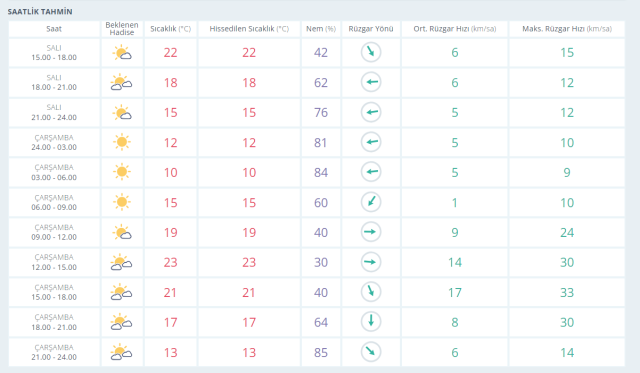Select the ÇARŞAMBA 09.00 - 12.00 time cell
This screenshot has height=373, width=640.
pos(54,232)
